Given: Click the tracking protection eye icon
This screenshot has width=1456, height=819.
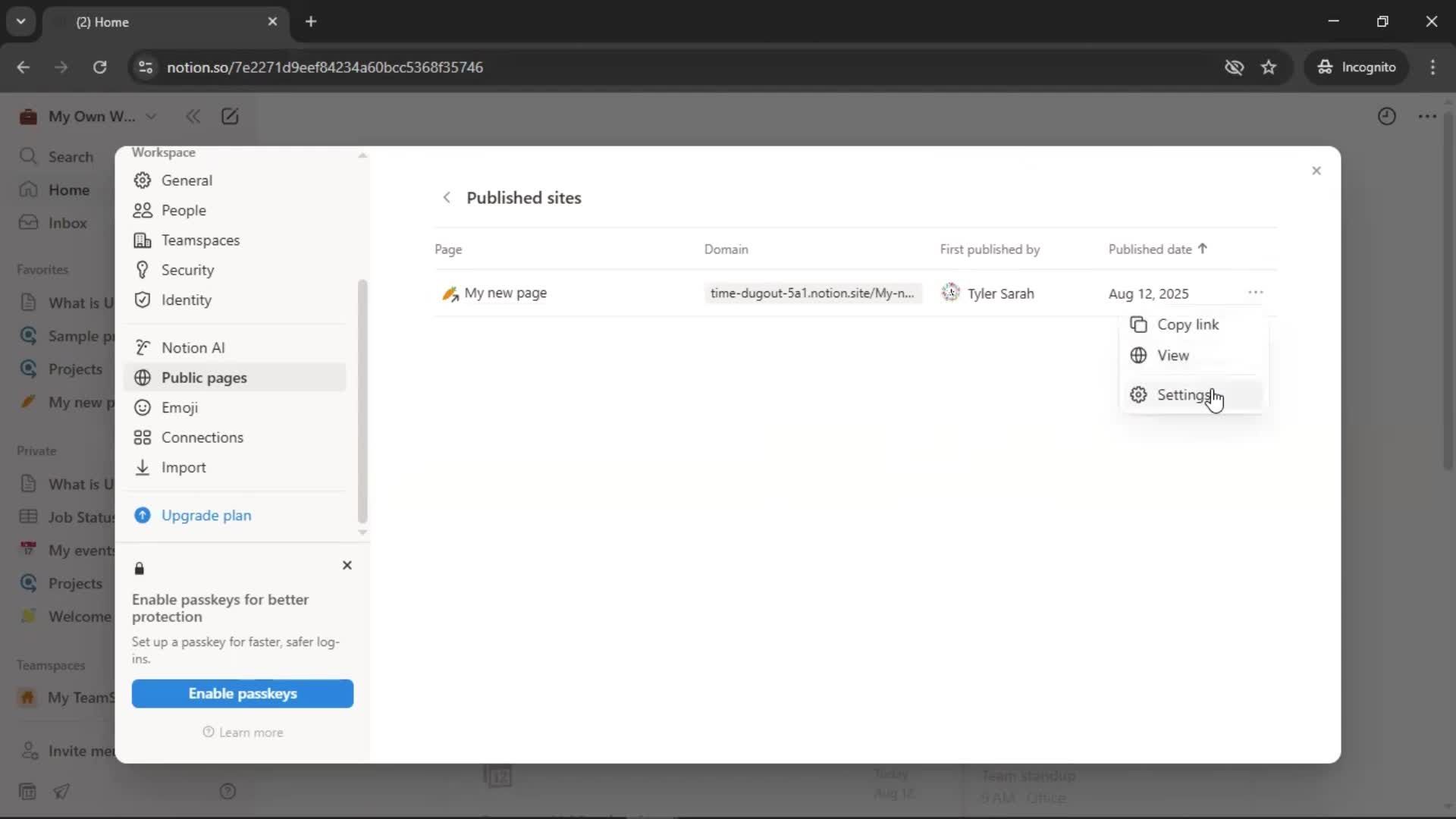Looking at the screenshot, I should point(1234,67).
